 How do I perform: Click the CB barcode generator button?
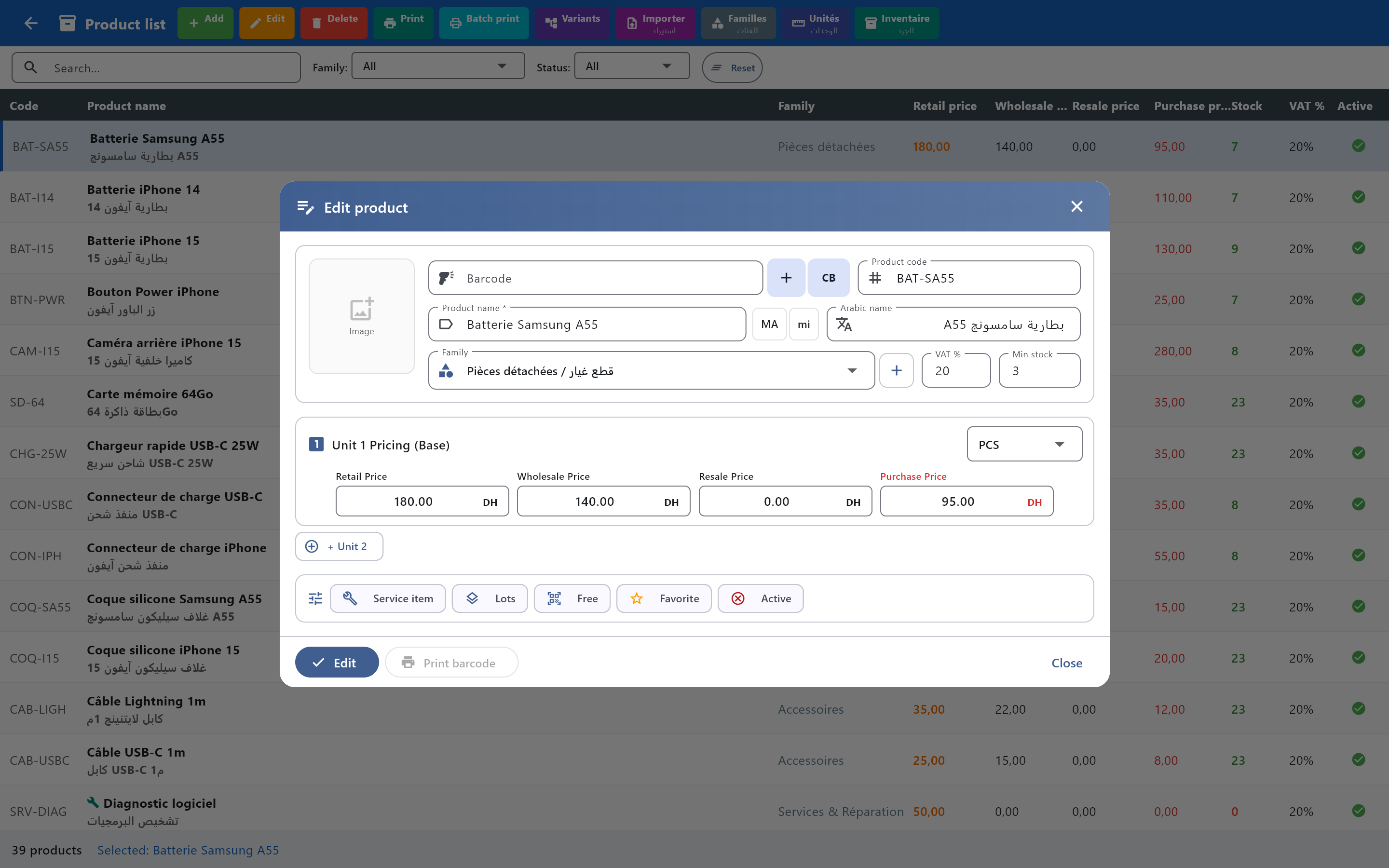[828, 278]
